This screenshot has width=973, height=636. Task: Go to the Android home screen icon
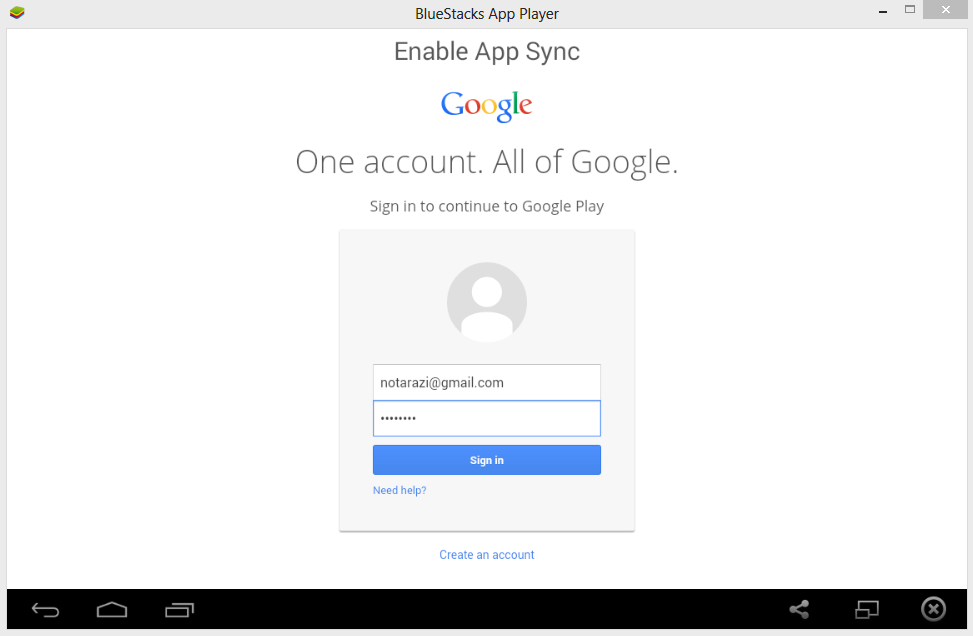click(112, 610)
